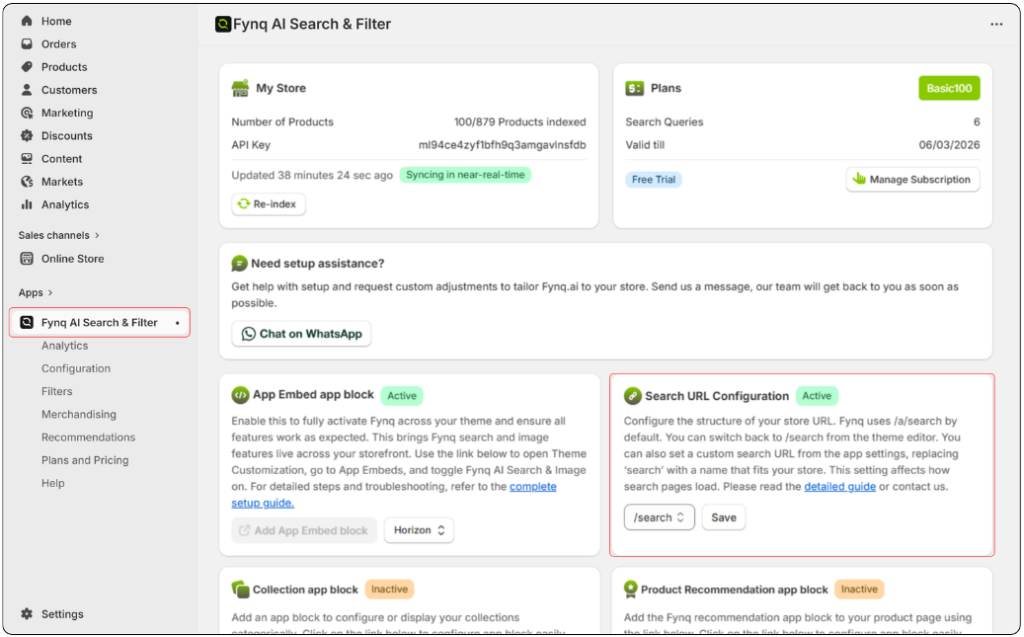Open Recommendations submenu item
The height and width of the screenshot is (637, 1024).
[x=88, y=437]
